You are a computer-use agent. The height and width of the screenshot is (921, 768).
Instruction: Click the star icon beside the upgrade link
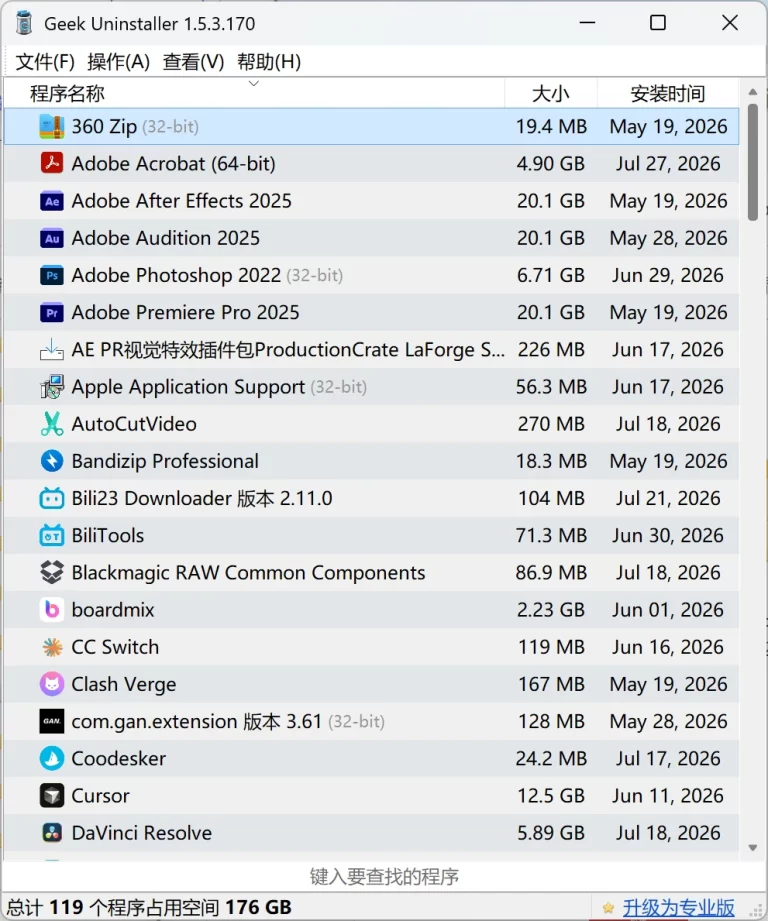coord(608,907)
